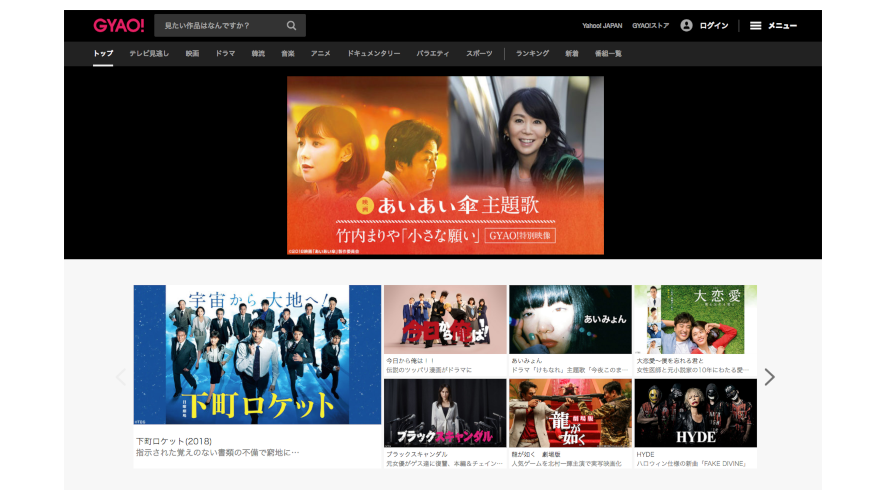Click the メニュー label

(x=782, y=26)
